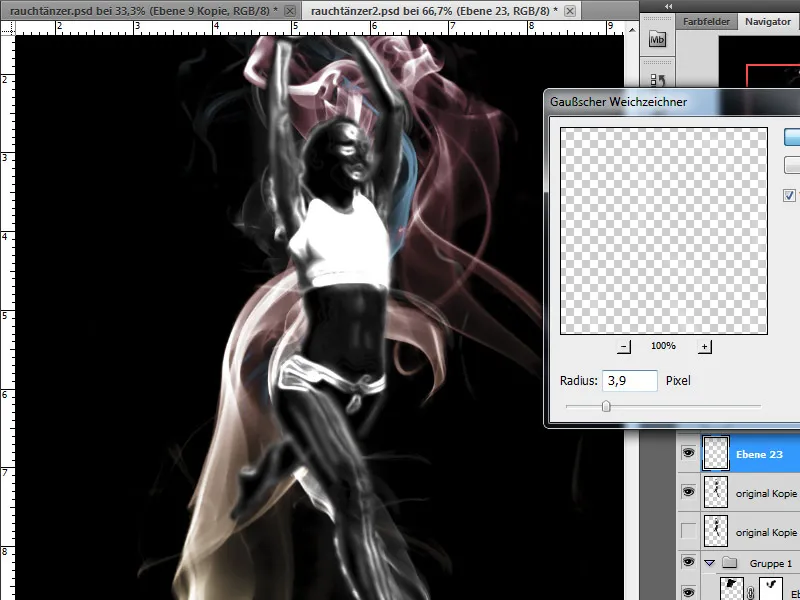Image resolution: width=800 pixels, height=600 pixels.
Task: Click the Ebene 23 layer thumbnail
Action: [715, 455]
